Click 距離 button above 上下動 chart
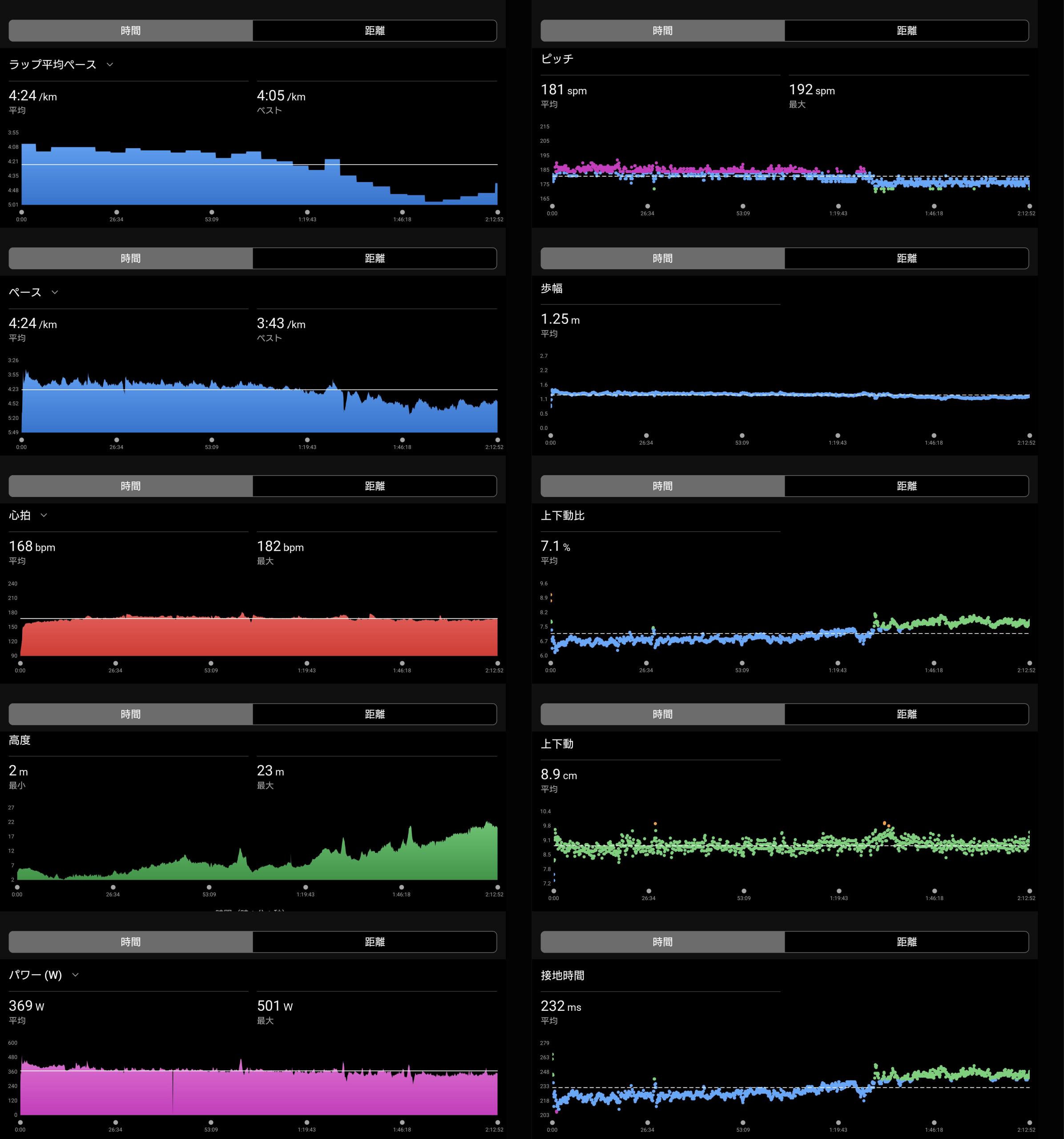The height and width of the screenshot is (1139, 1064). click(x=906, y=714)
